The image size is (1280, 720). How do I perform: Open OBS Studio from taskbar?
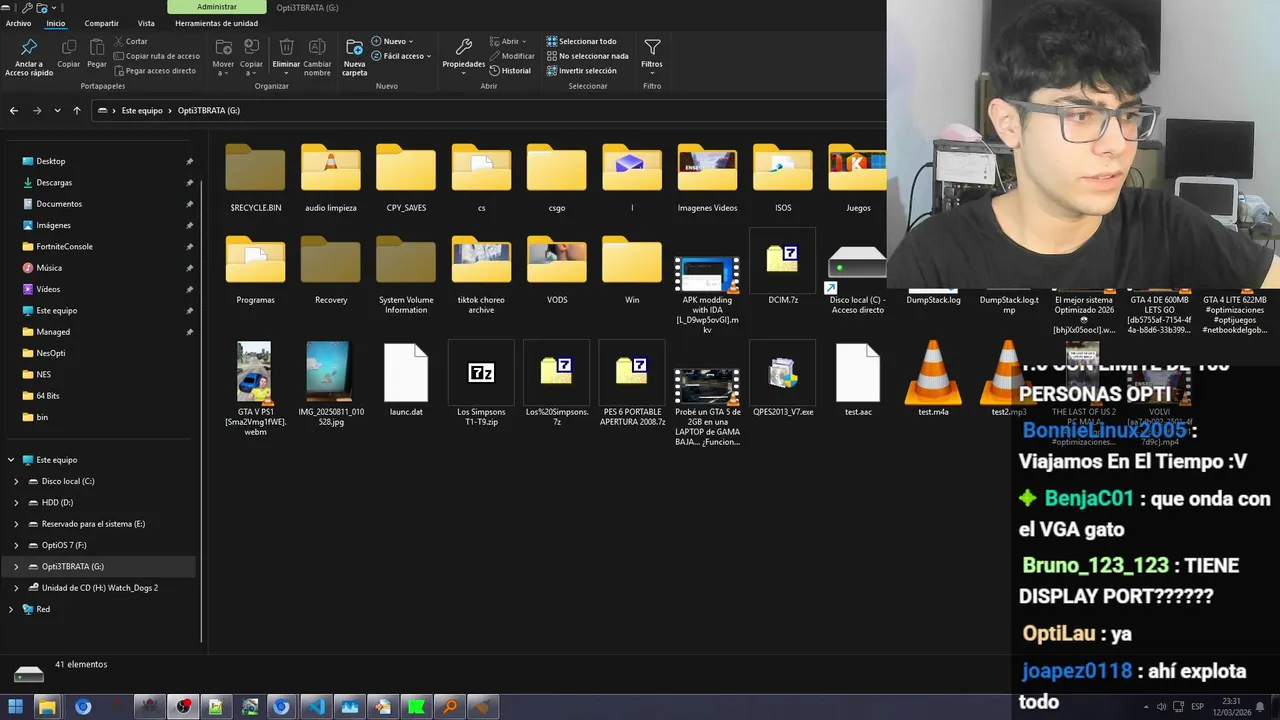[183, 707]
